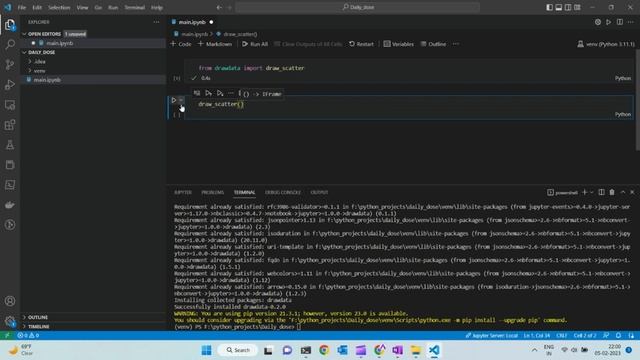This screenshot has height=360, width=640.
Task: Select the main.ipynb editor tab
Action: tap(192, 22)
